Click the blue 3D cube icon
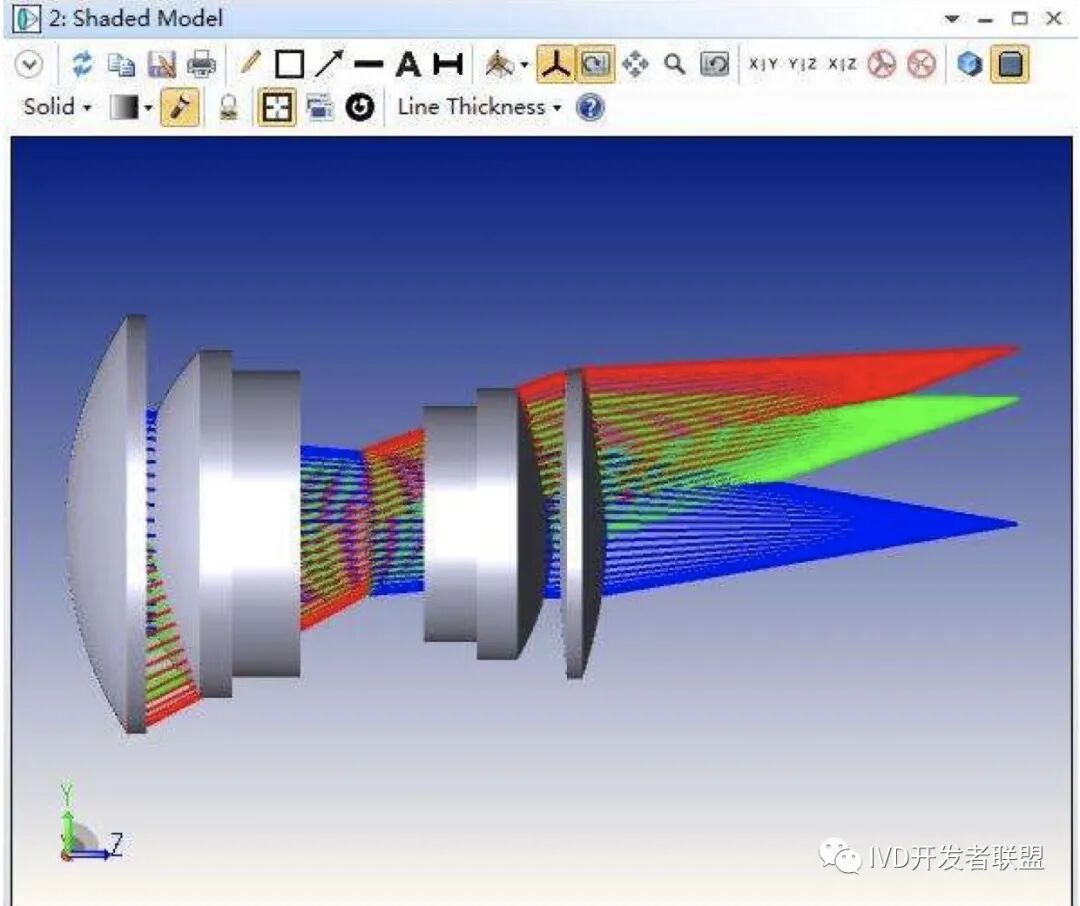The image size is (1080, 906). pos(969,65)
